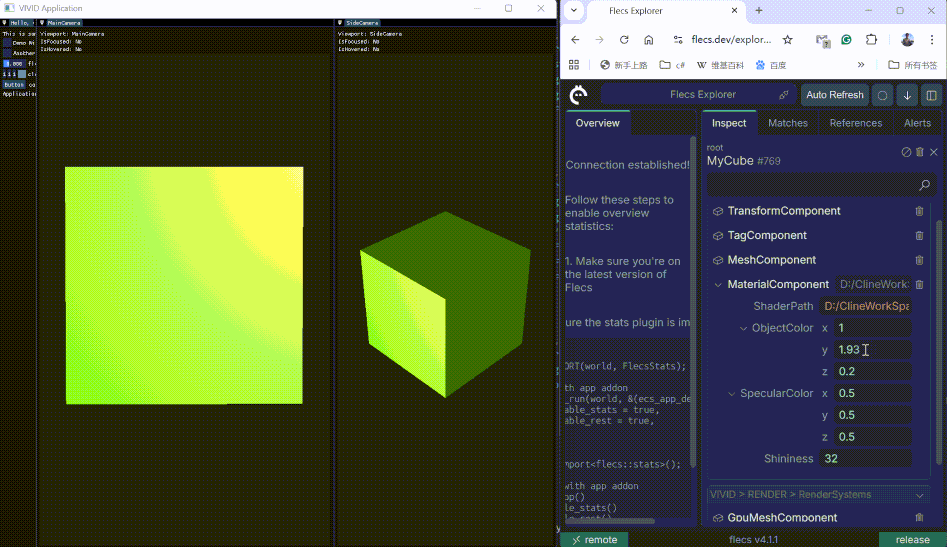
Task: Collapse the MaterialComponent section
Action: tap(718, 284)
